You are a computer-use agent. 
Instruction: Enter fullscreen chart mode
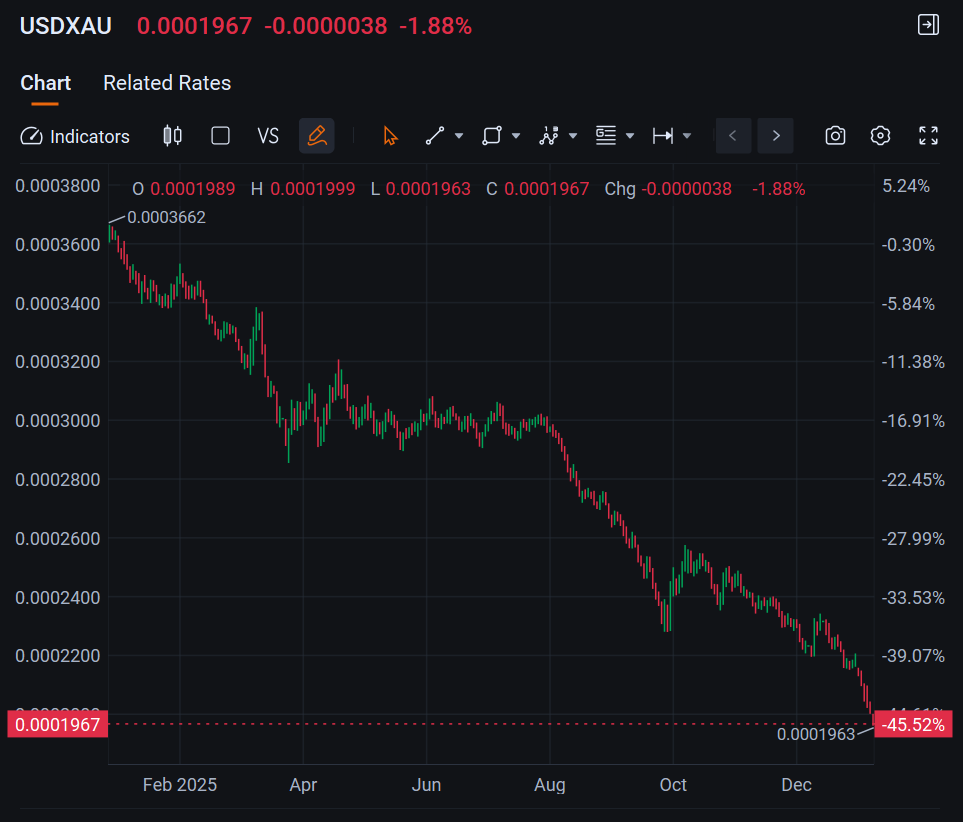(x=928, y=136)
